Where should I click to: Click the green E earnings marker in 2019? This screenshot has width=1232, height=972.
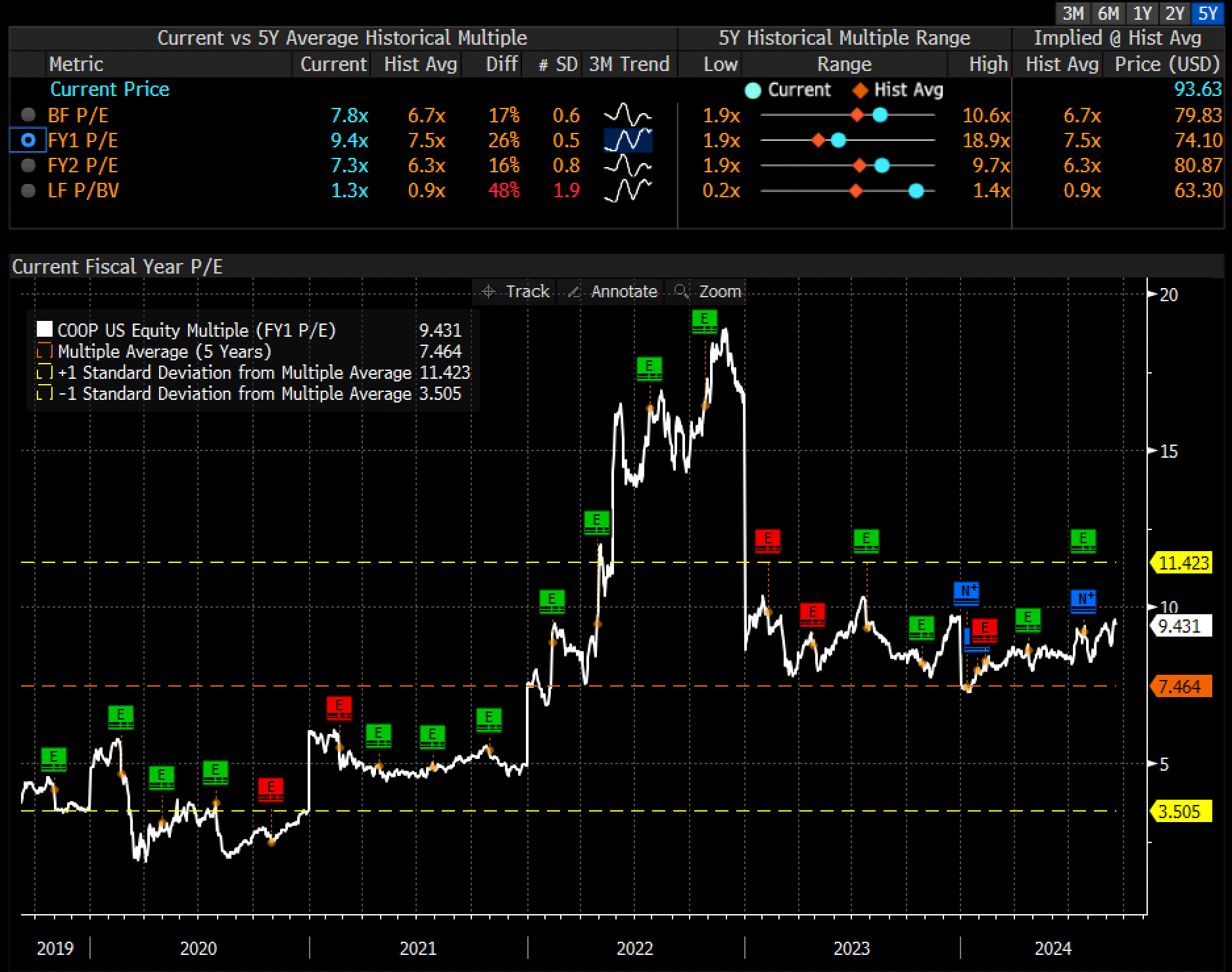click(x=54, y=759)
